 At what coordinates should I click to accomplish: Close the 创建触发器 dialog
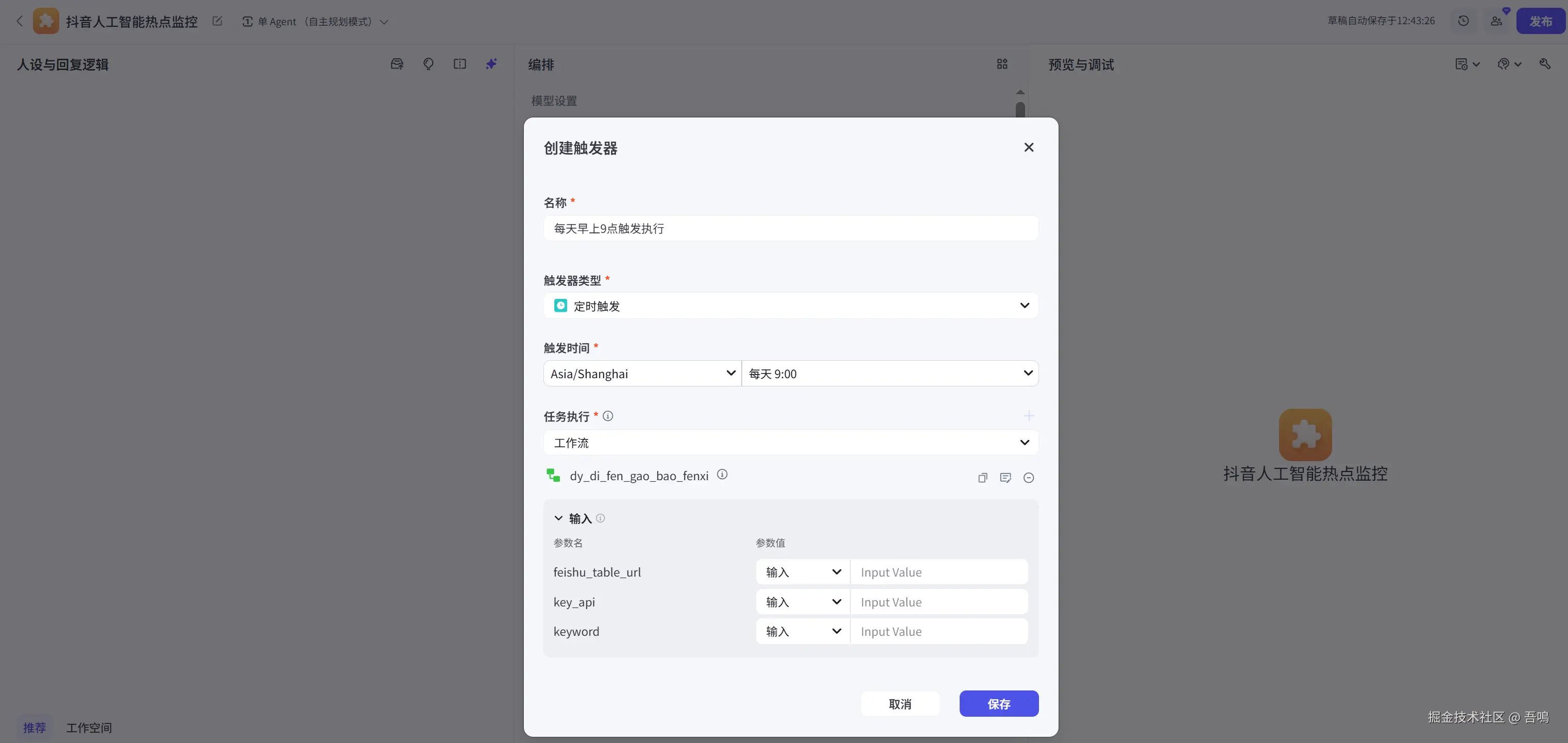1029,147
